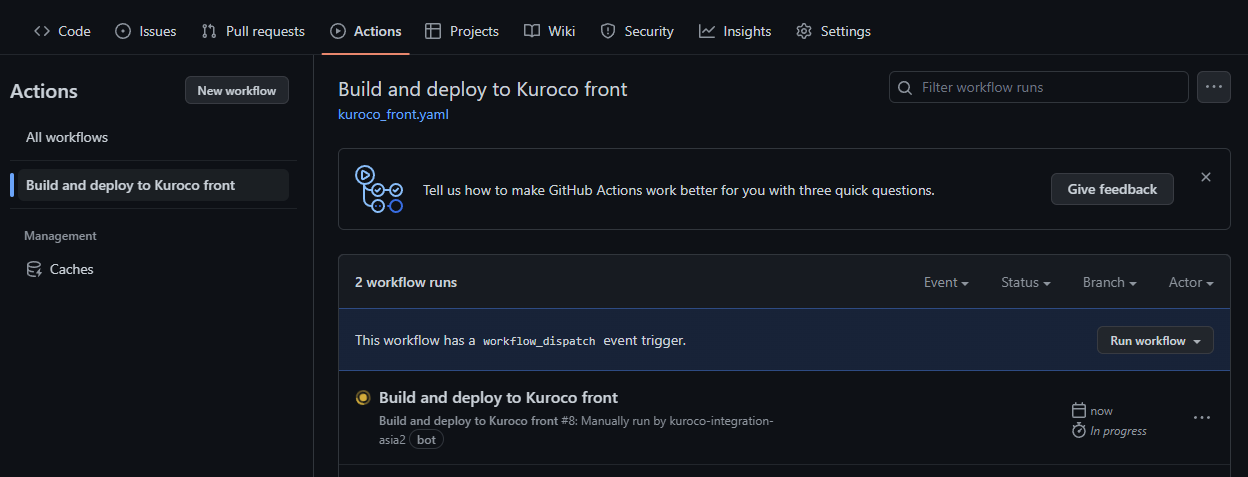
Task: Click the Issues circle icon
Action: [123, 31]
